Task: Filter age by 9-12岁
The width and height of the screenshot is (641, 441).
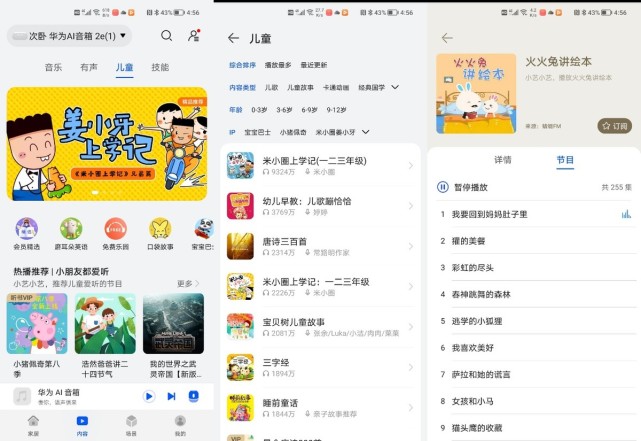Action: tap(336, 110)
